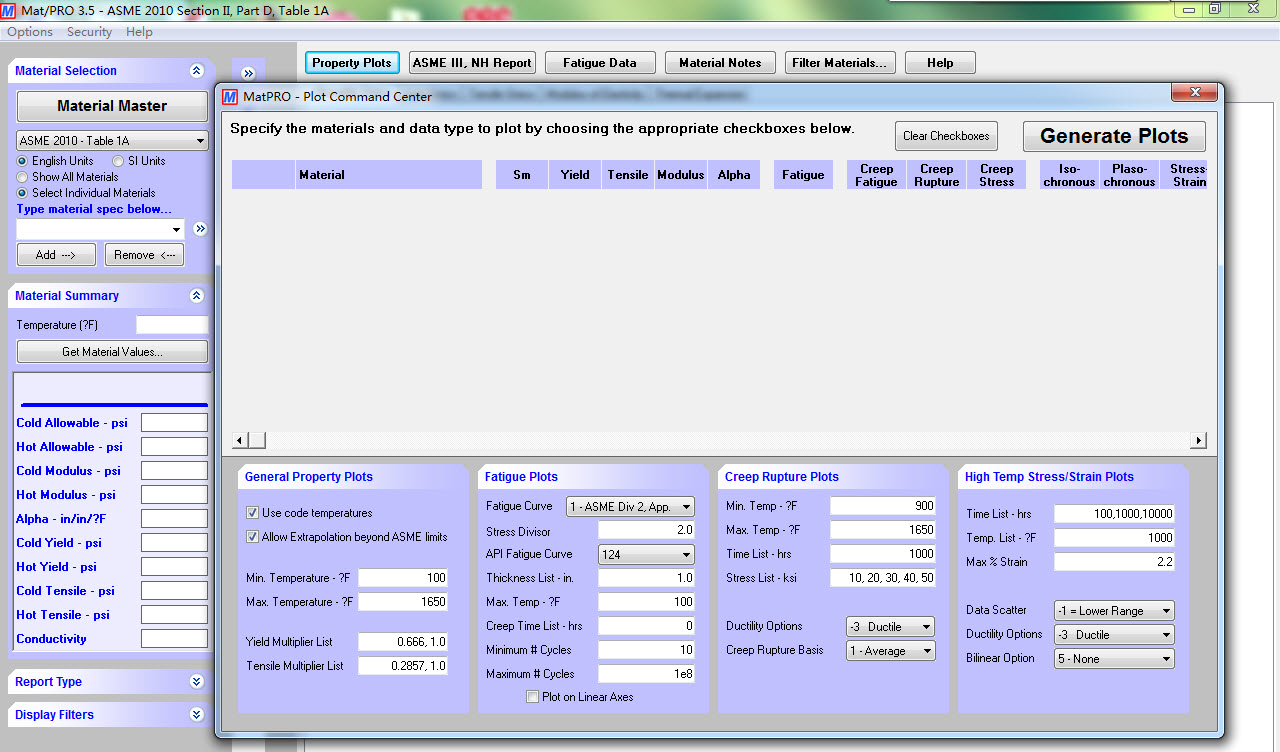Viewport: 1280px width, 752px height.
Task: Click the horizontal scrollbar left arrow
Action: (239, 441)
